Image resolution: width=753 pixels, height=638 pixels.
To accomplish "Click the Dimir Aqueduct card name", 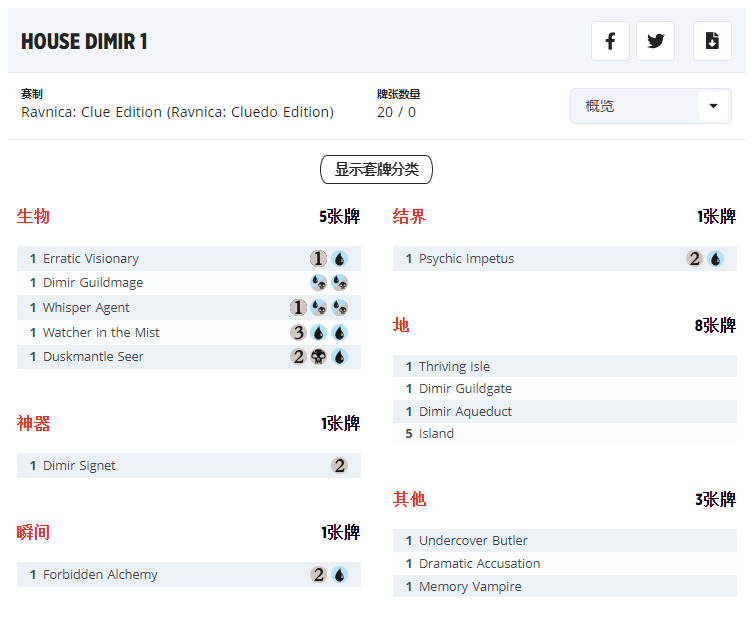I will click(465, 411).
